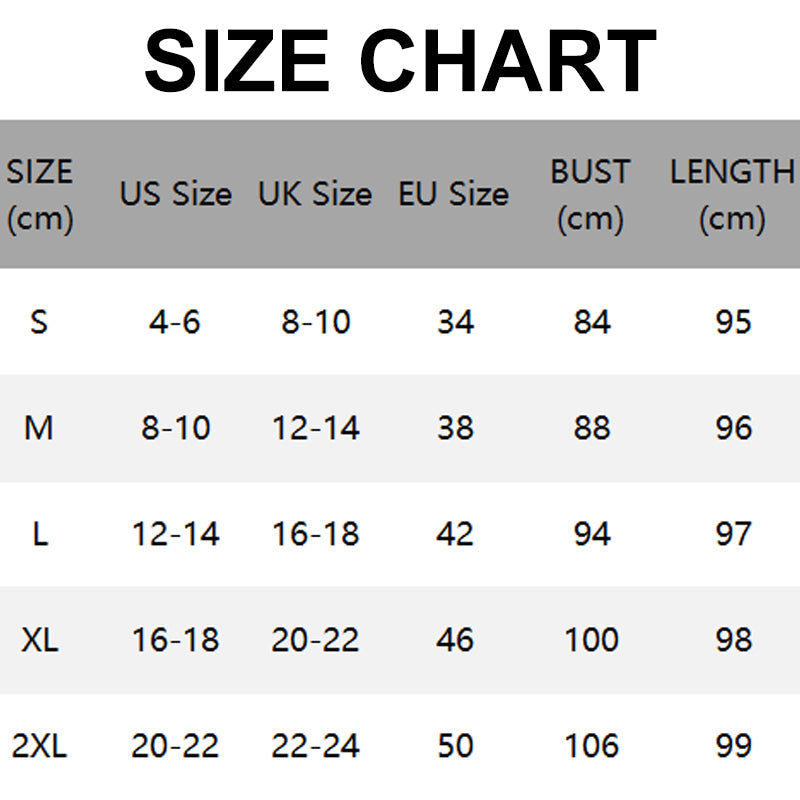Click US size 4-6 in S row

[x=175, y=322]
